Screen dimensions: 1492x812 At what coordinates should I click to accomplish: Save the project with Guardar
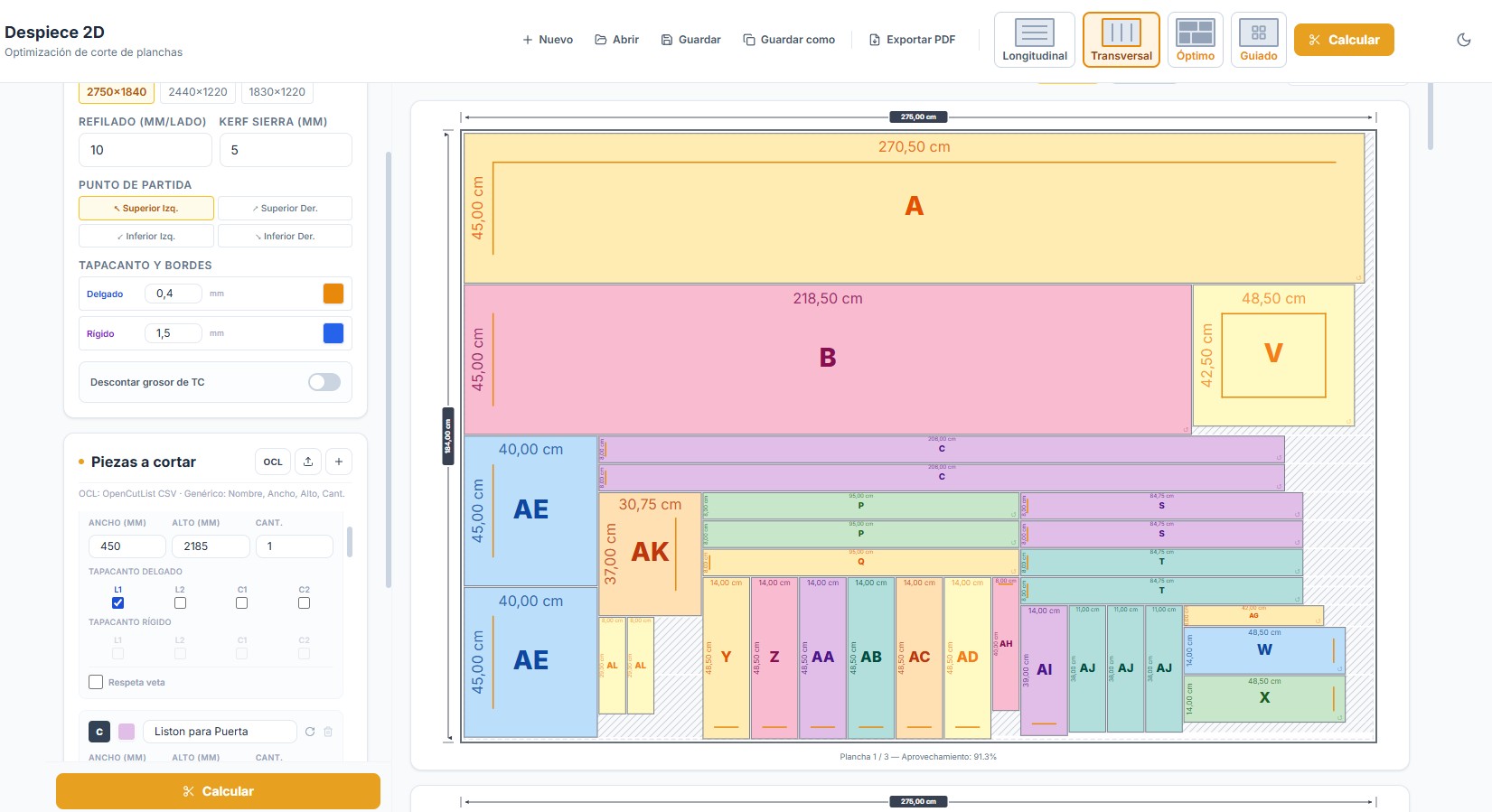[691, 40]
